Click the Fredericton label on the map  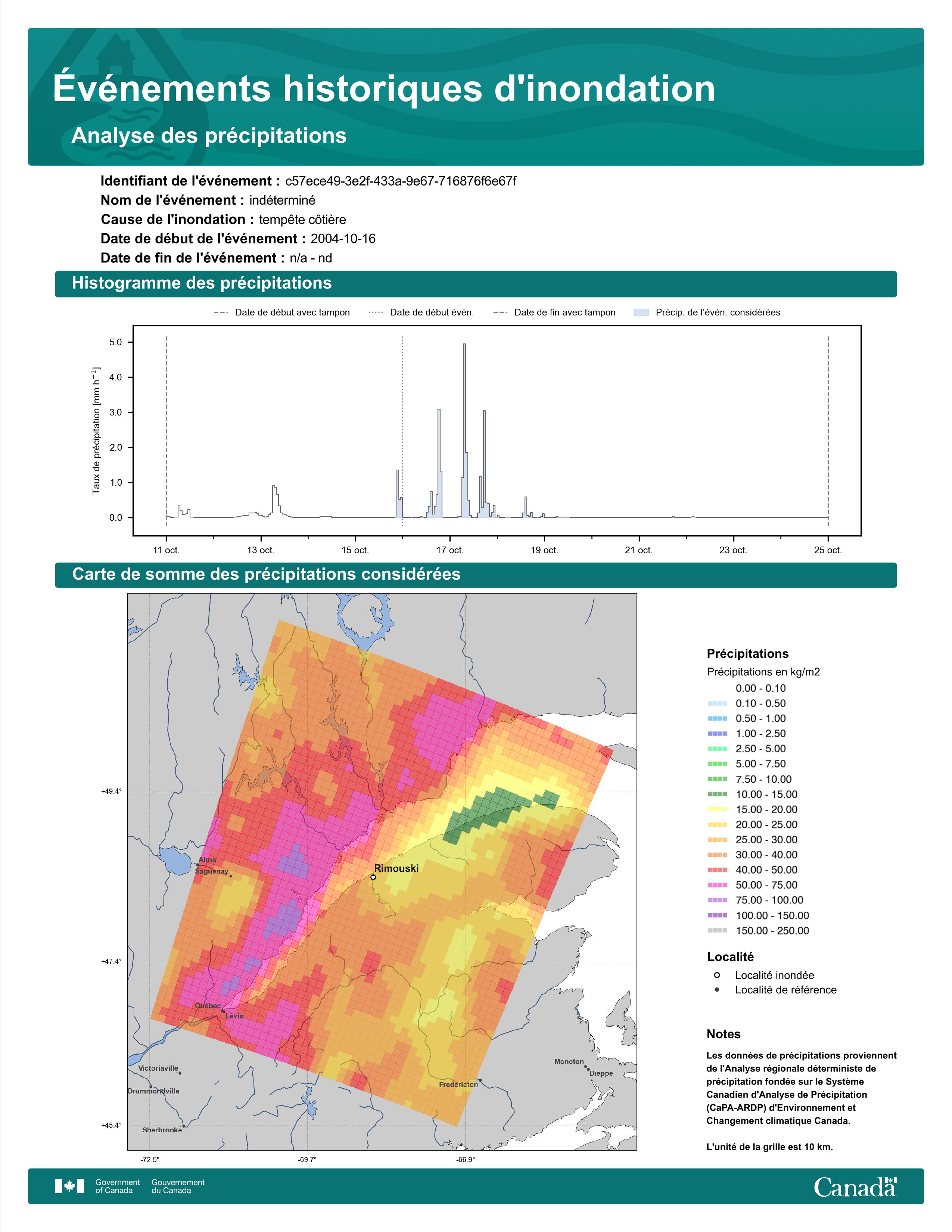458,1084
